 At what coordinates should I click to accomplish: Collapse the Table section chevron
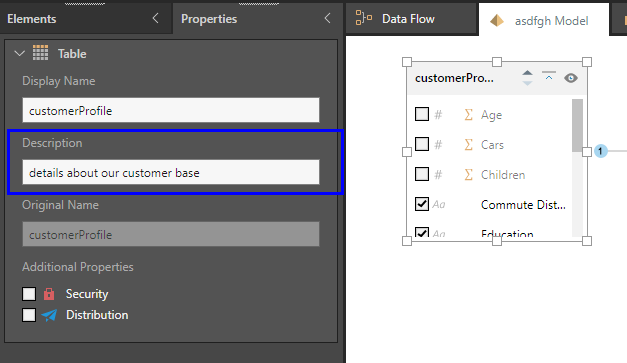pos(19,53)
